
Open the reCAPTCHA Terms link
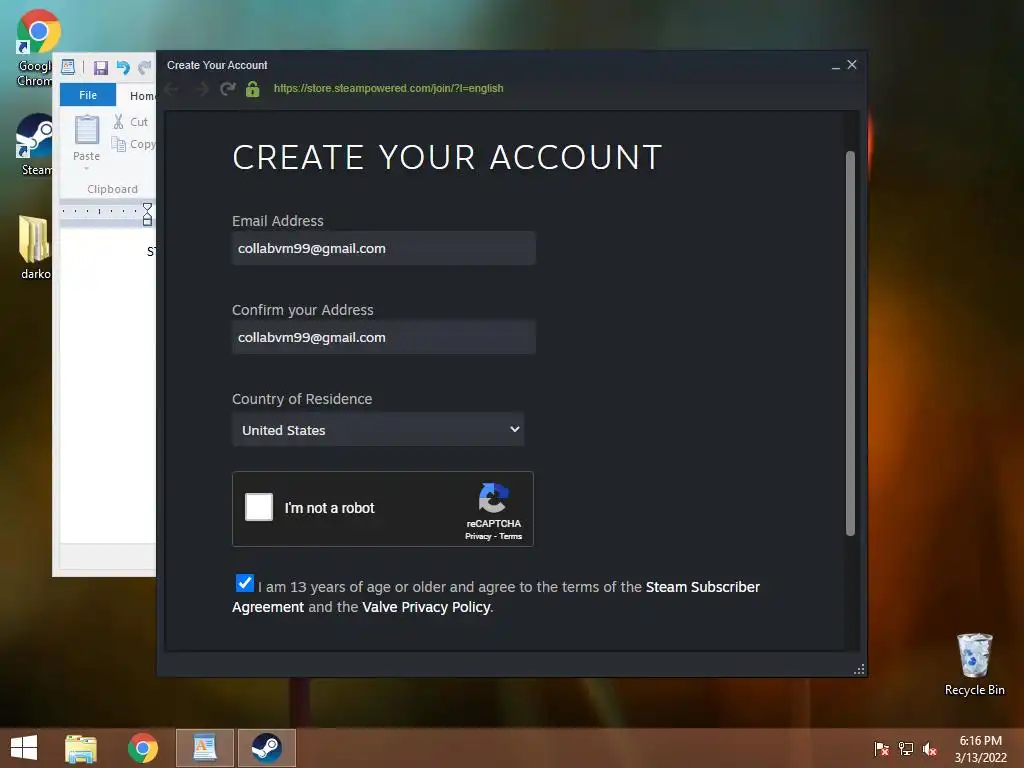[x=511, y=536]
